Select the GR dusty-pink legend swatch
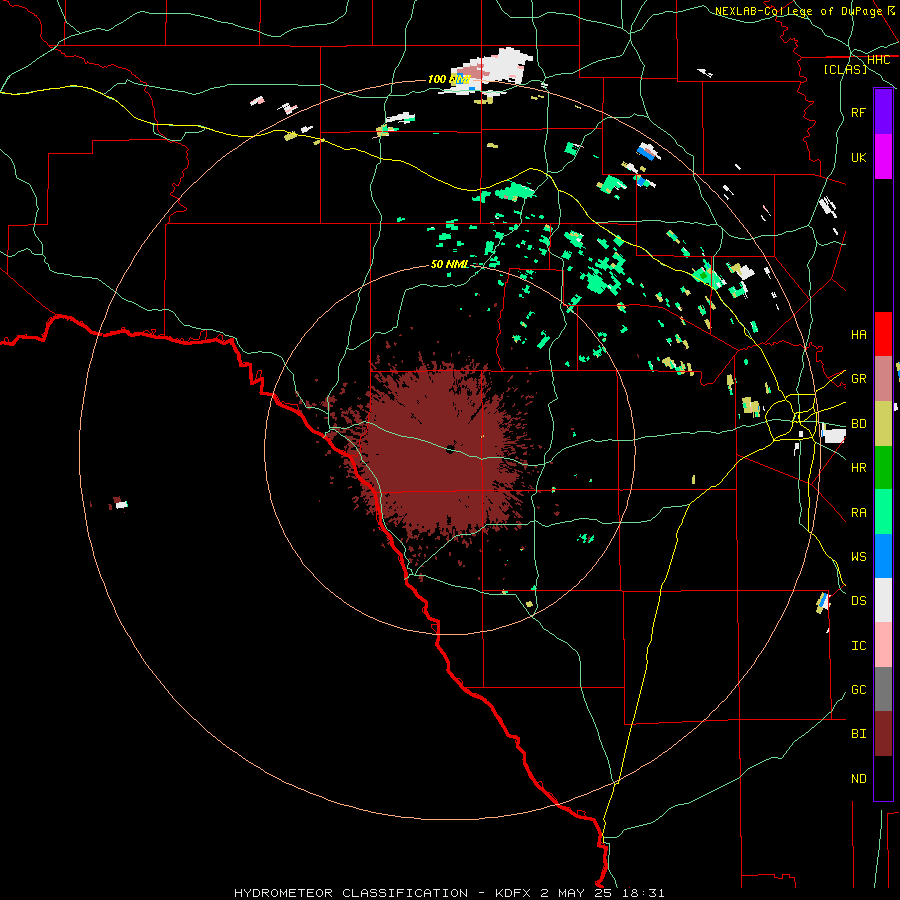Image resolution: width=900 pixels, height=900 pixels. coord(883,378)
